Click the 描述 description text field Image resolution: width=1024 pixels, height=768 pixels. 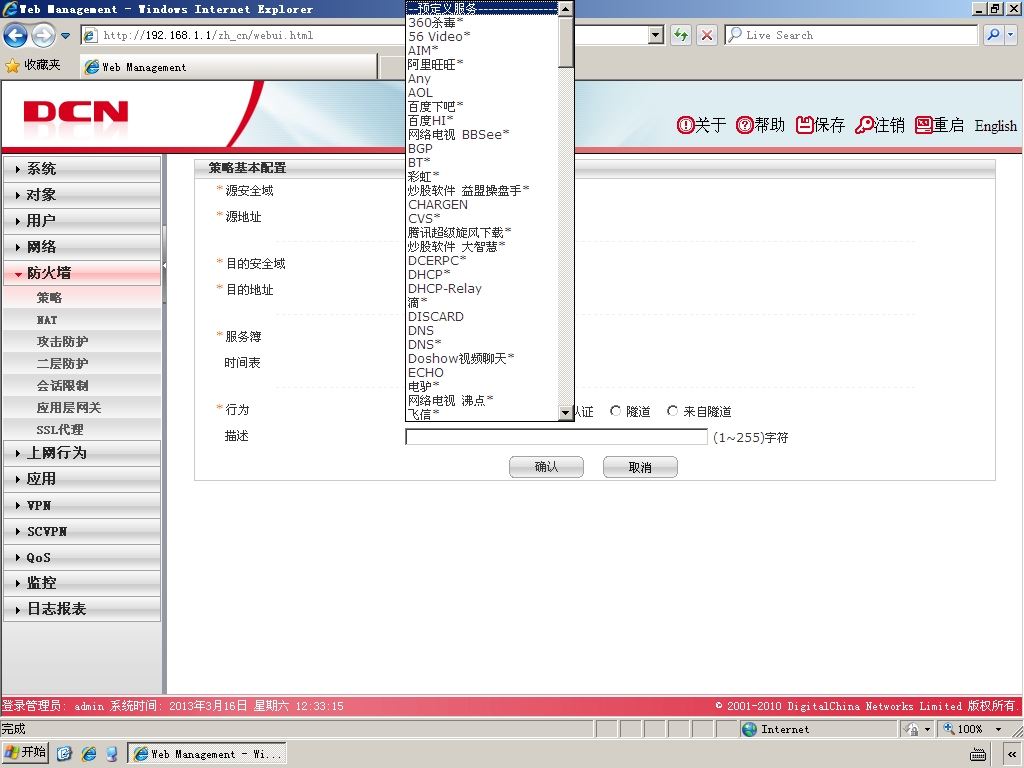[x=556, y=437]
